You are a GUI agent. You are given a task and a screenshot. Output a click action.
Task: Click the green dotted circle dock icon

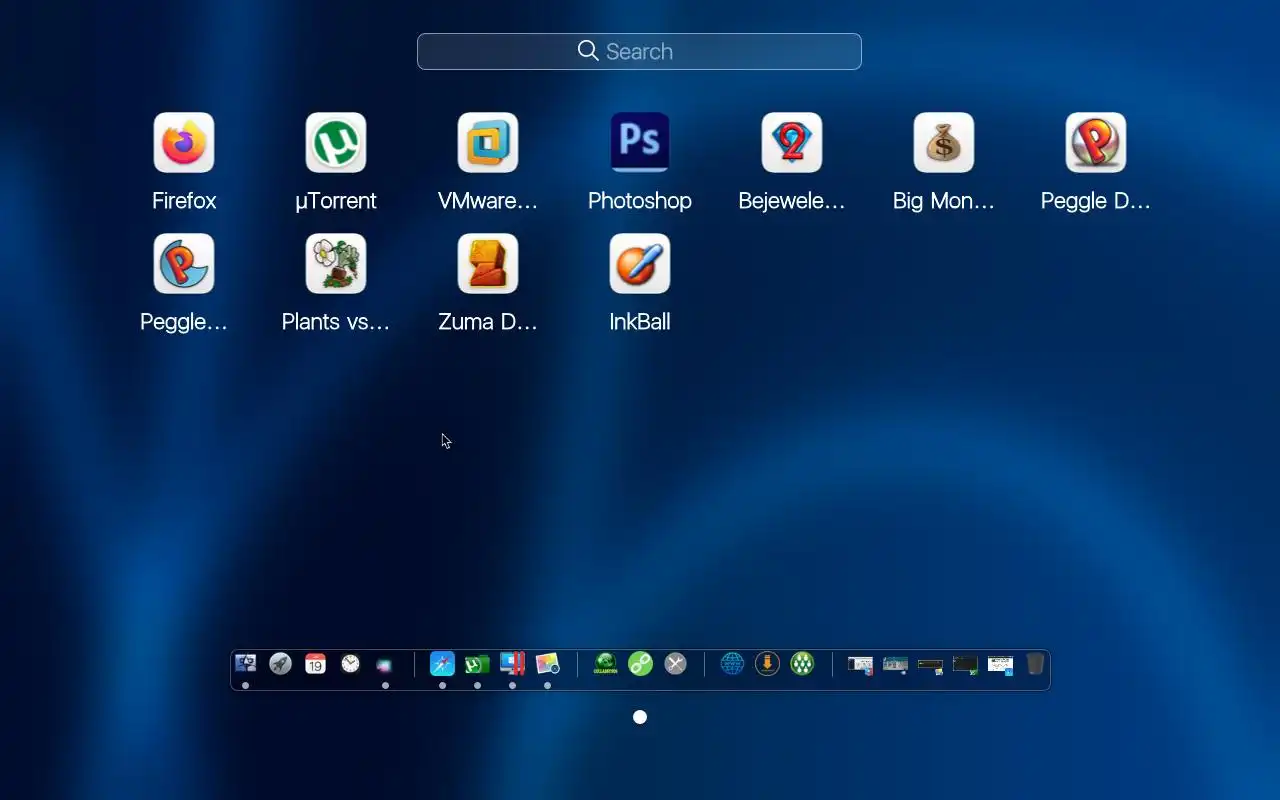802,664
